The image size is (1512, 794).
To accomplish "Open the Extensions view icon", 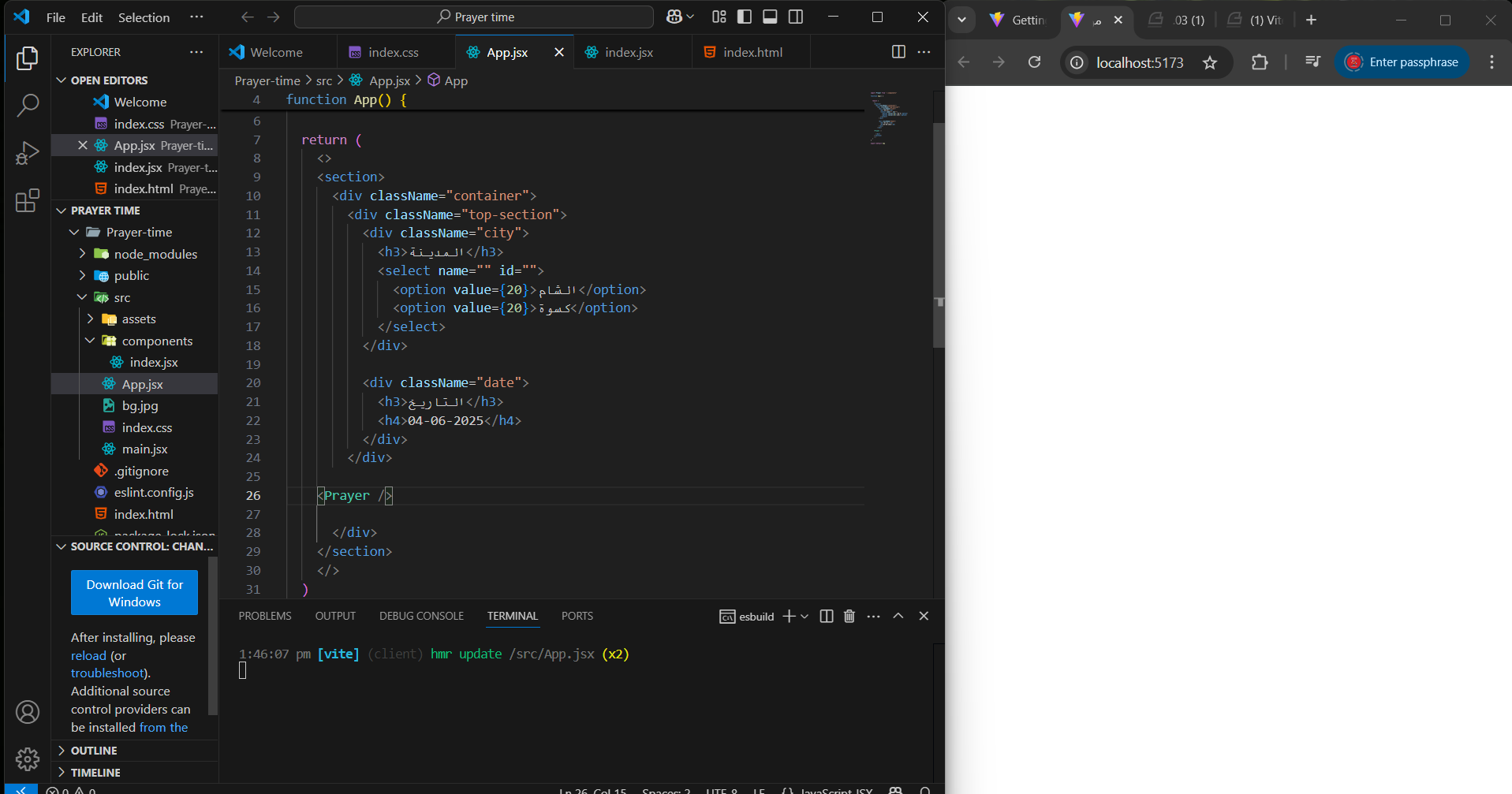I will click(x=28, y=200).
